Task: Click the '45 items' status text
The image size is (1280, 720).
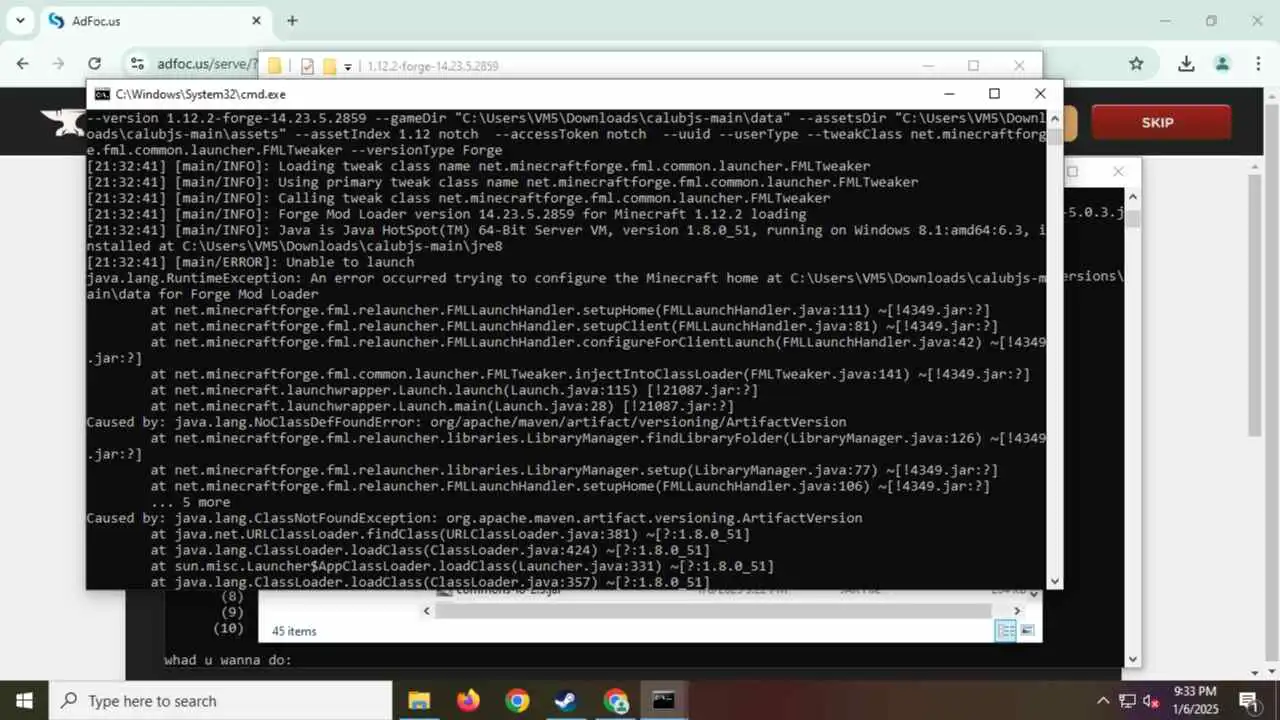Action: (294, 631)
